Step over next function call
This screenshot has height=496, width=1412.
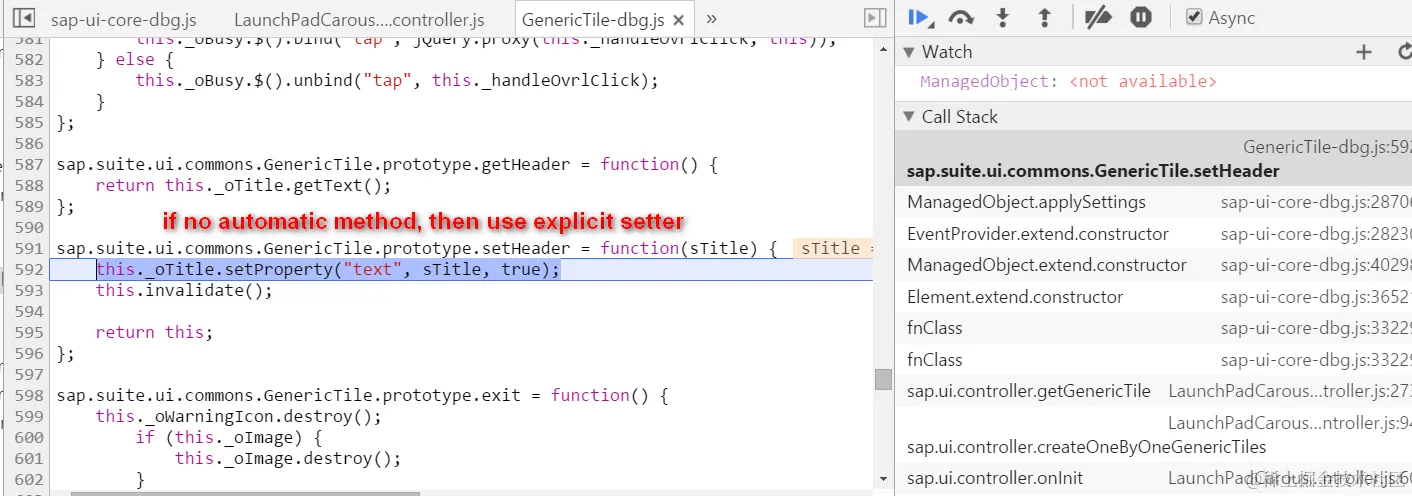(x=961, y=17)
